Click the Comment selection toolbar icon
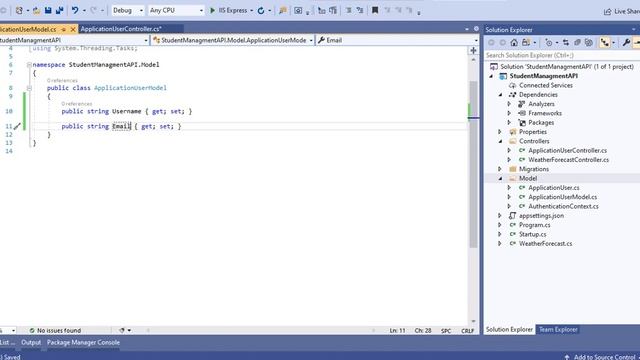The height and width of the screenshot is (360, 640). (349, 10)
